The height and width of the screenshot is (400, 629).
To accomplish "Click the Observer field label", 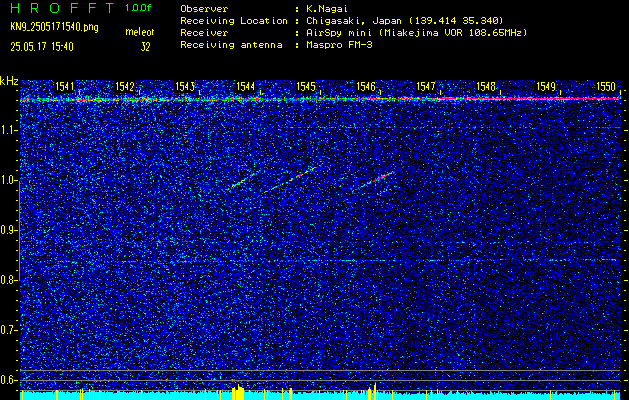I will point(204,9).
